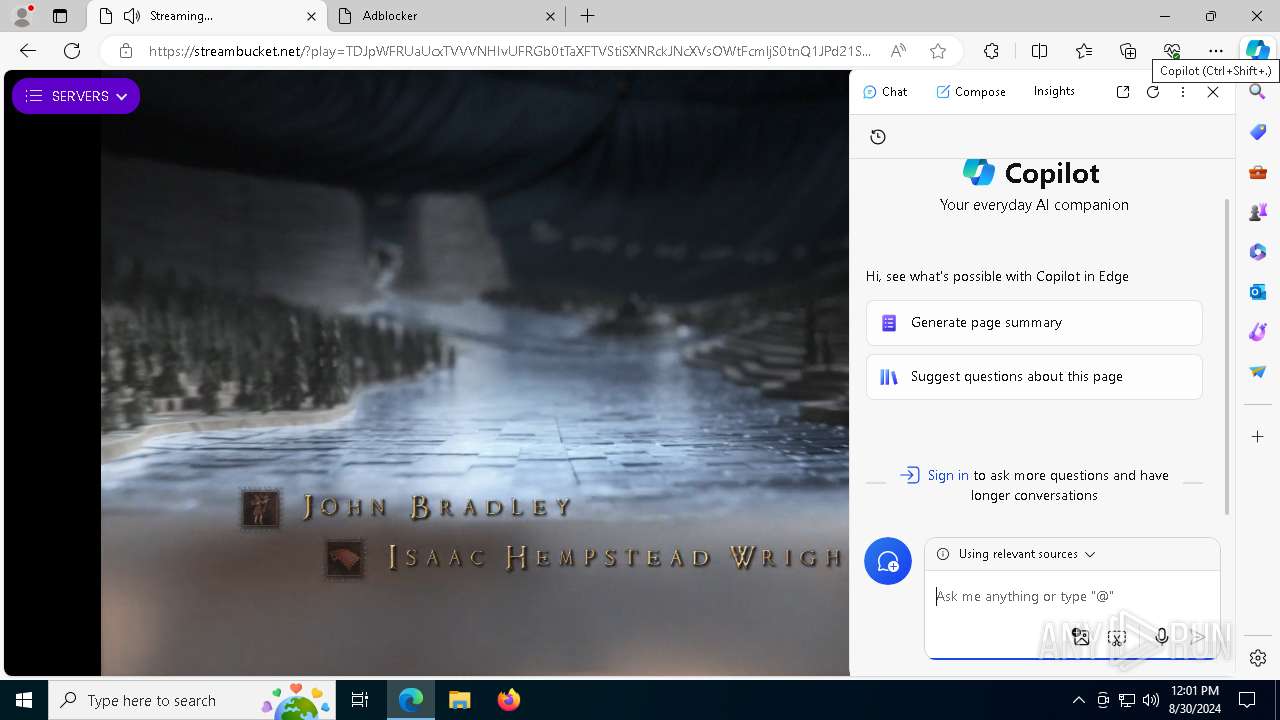Open sidebar Drop paper plane icon
The width and height of the screenshot is (1280, 720).
pyautogui.click(x=1258, y=372)
